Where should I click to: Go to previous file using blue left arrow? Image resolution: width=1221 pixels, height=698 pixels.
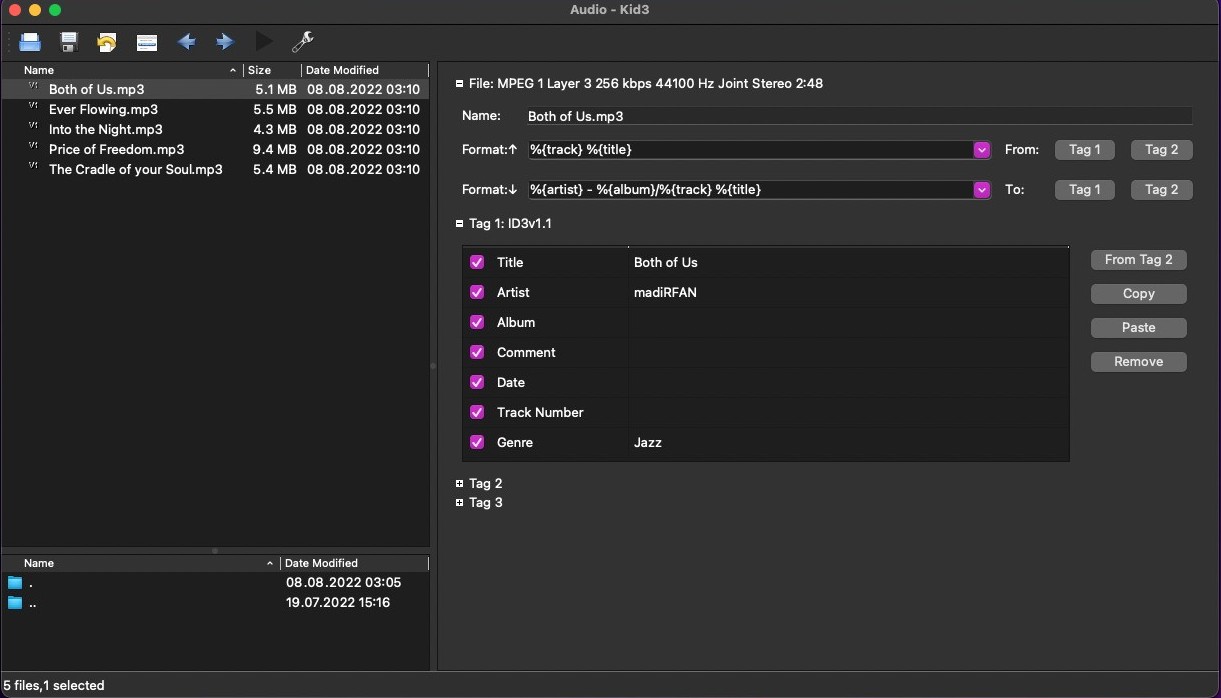click(185, 42)
